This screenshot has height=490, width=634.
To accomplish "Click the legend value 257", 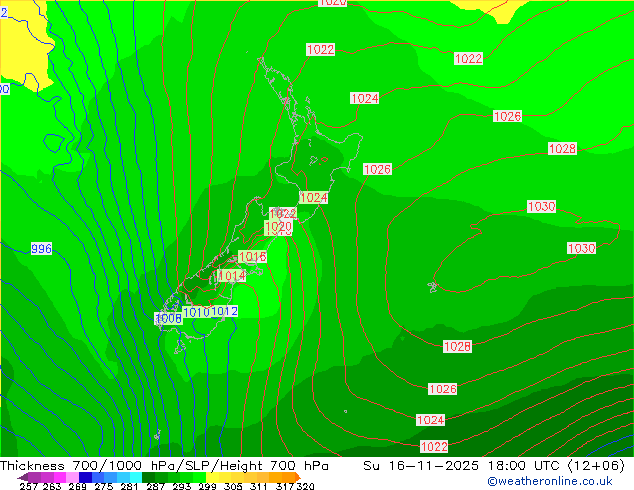I will click(29, 486).
